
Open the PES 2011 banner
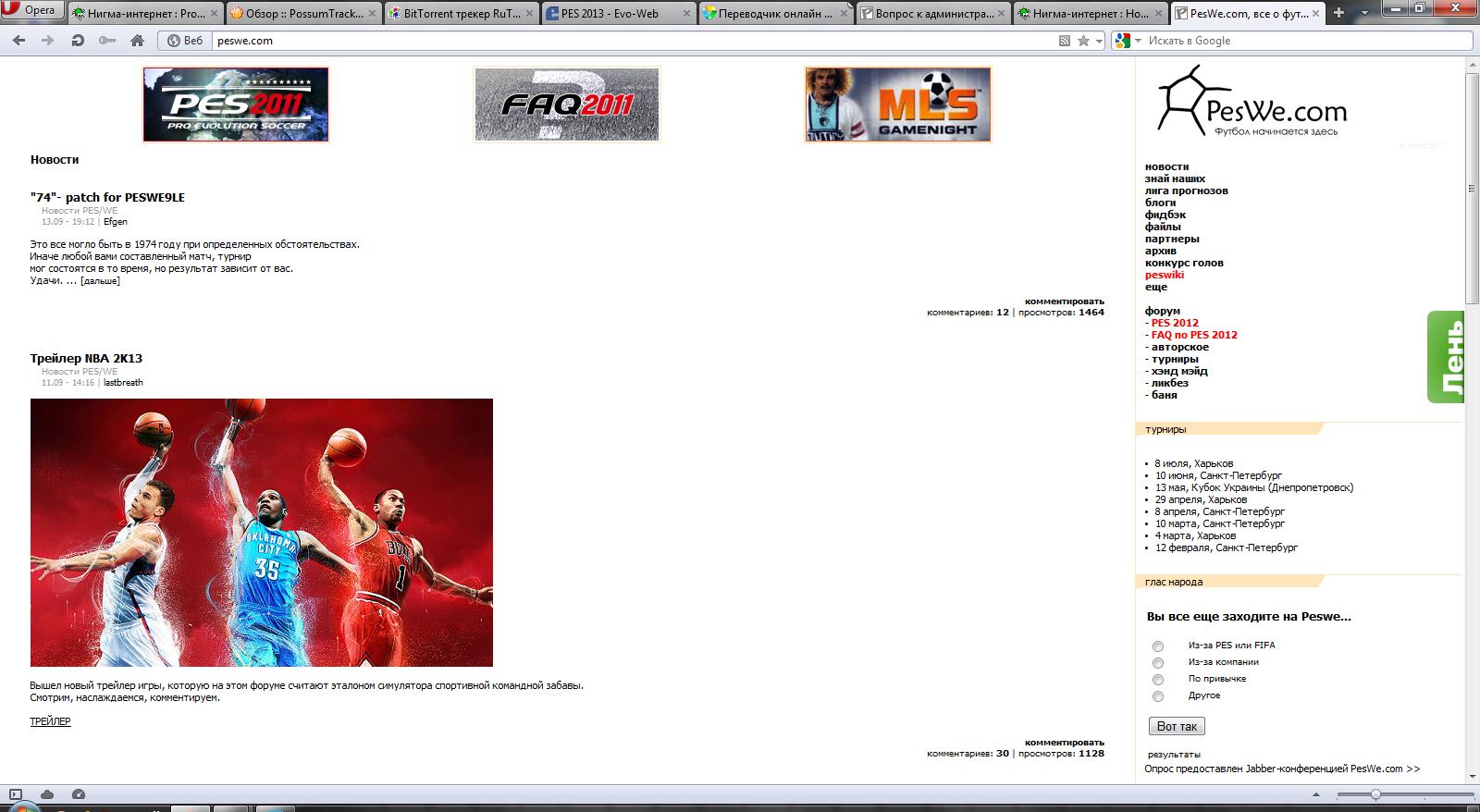point(236,105)
